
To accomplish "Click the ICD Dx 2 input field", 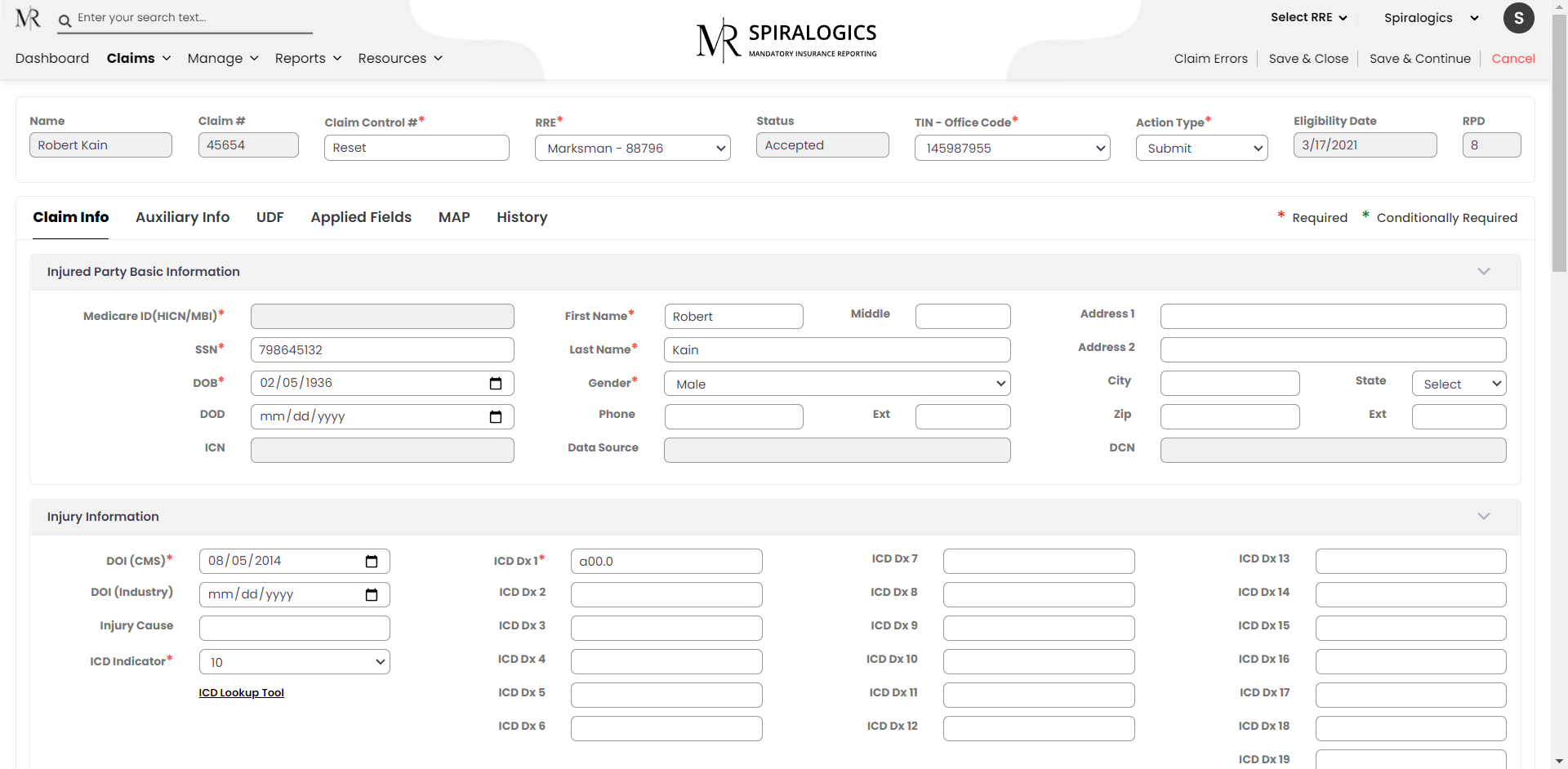I will point(666,595).
